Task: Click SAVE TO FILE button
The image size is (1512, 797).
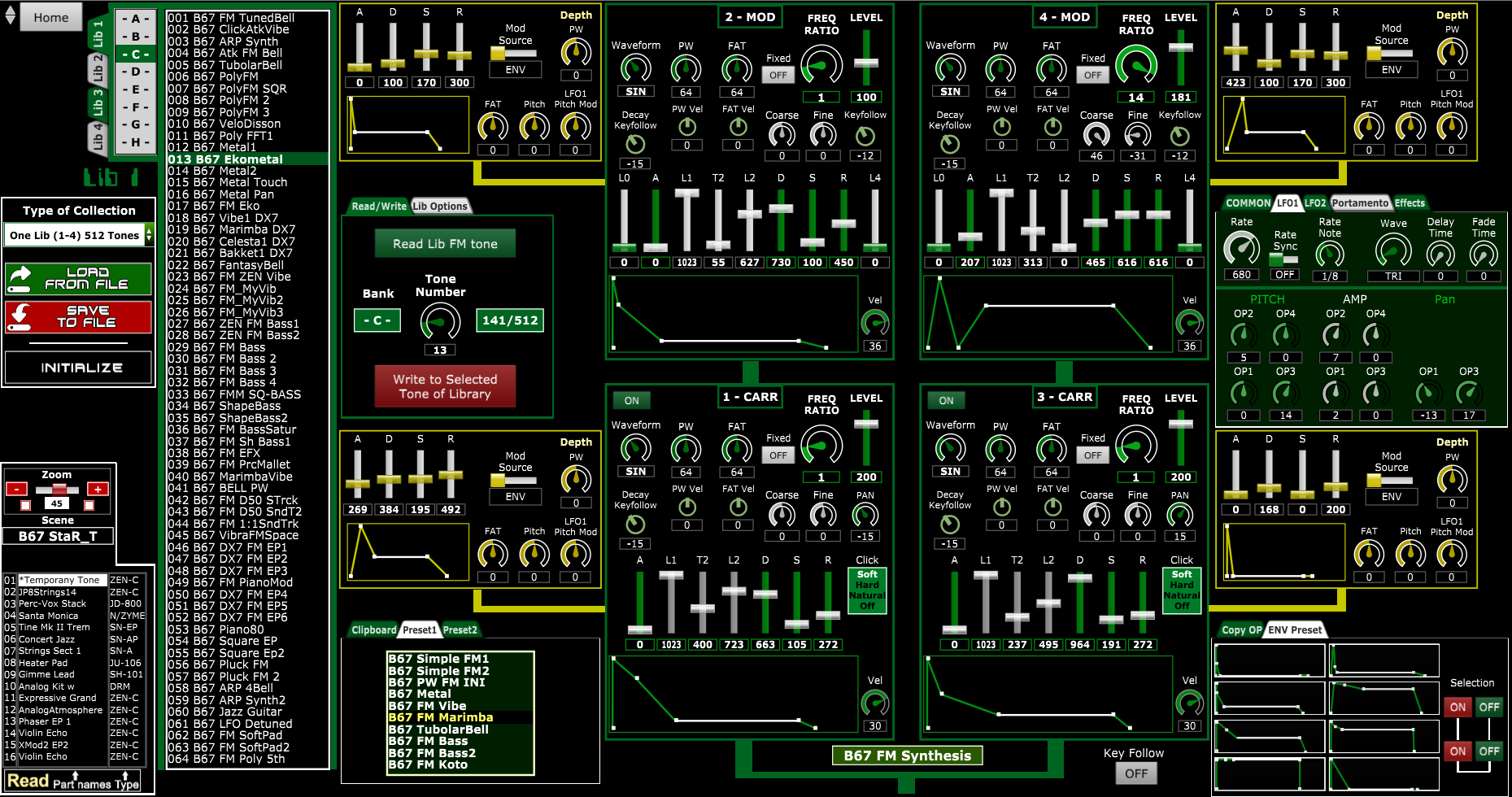Action: click(x=79, y=317)
